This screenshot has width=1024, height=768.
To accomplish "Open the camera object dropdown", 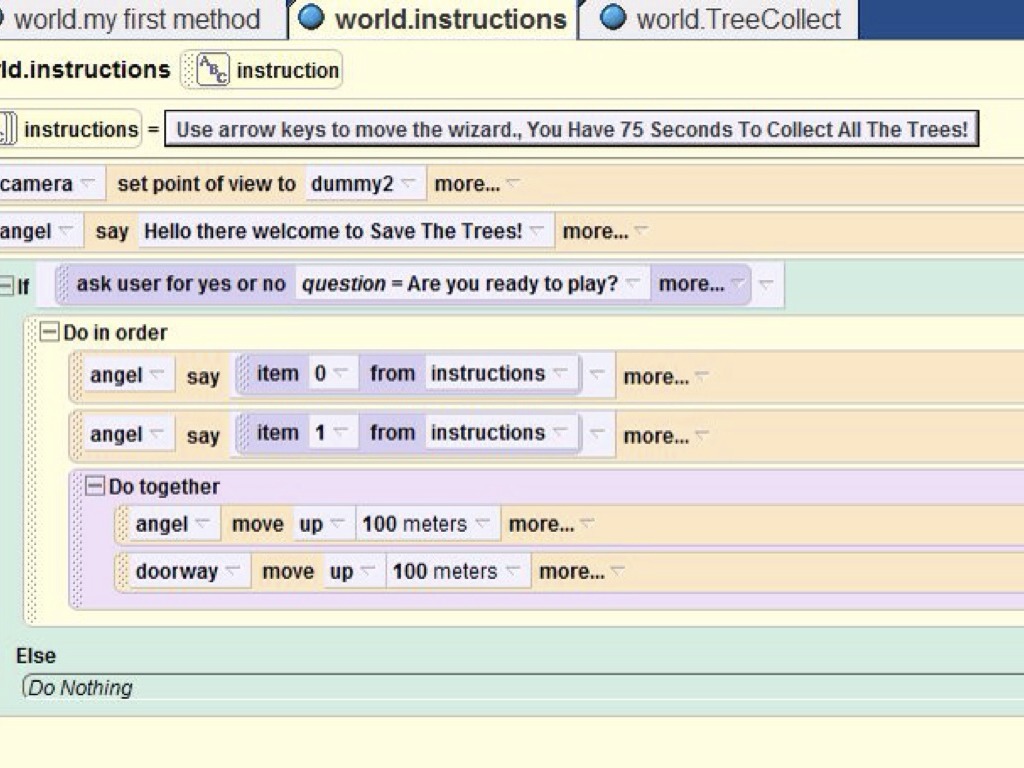I will (88, 184).
